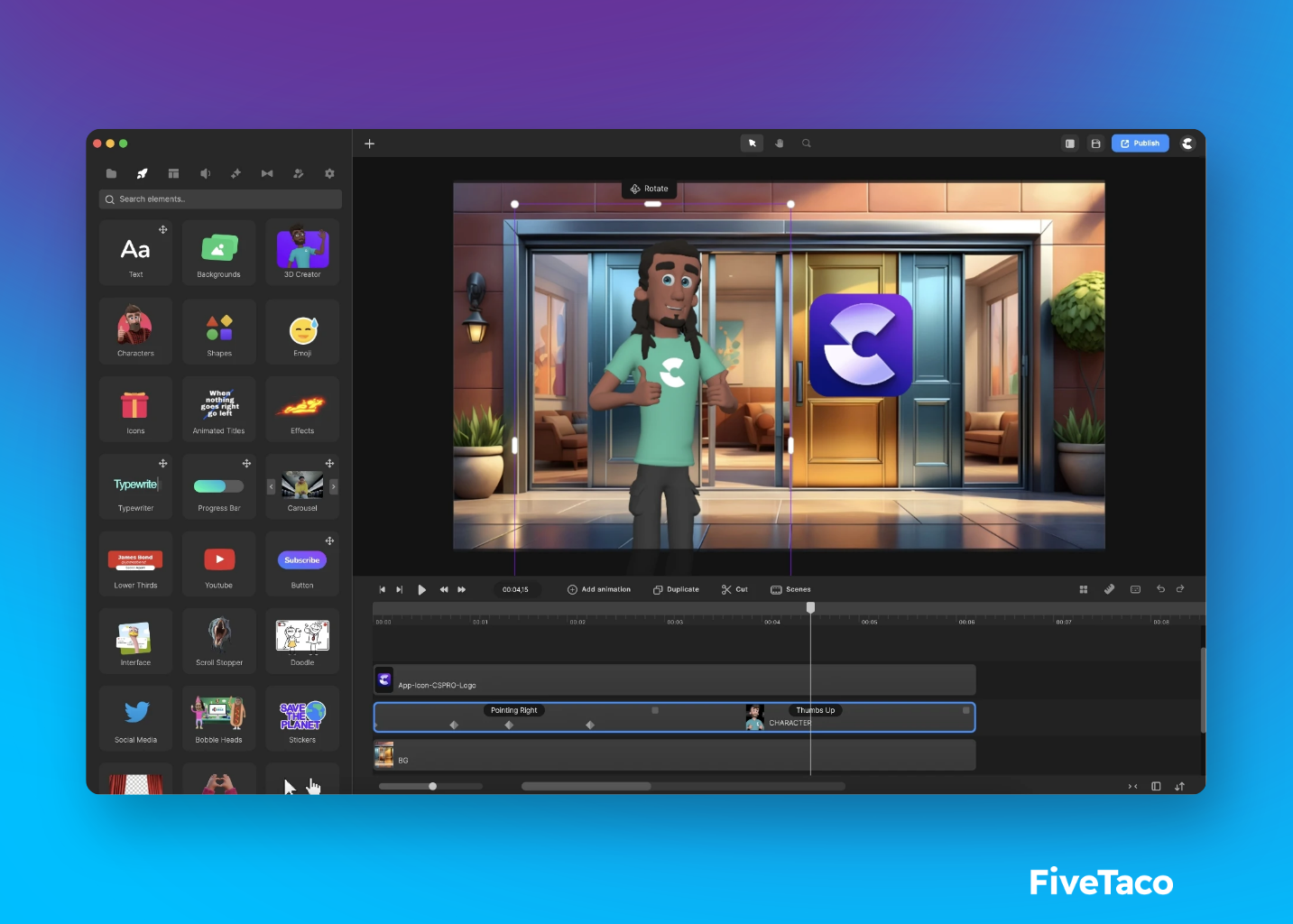Click the Cut scissors button

(734, 589)
